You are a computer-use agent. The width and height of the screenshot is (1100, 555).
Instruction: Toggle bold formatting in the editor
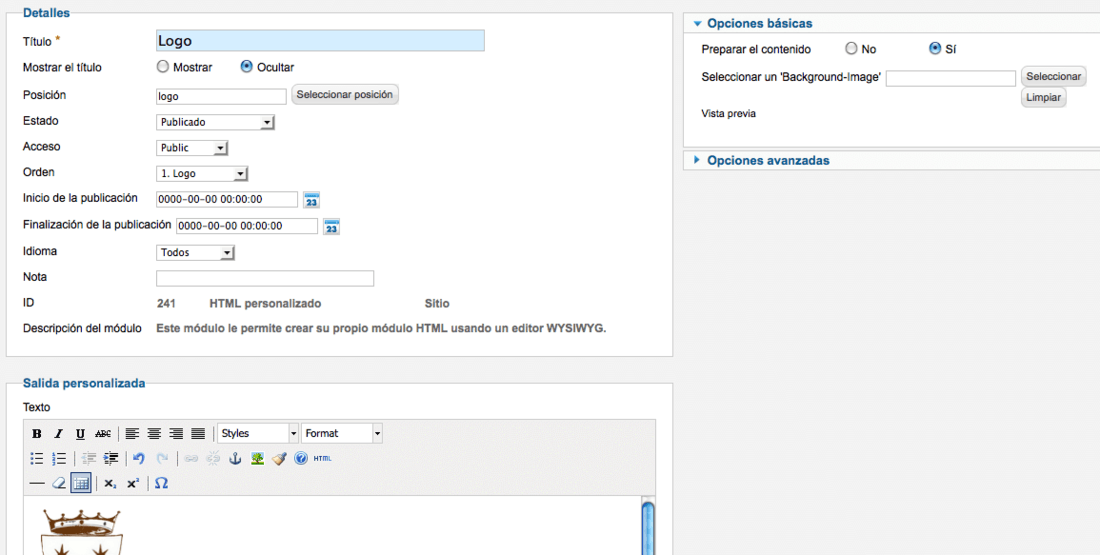tap(37, 434)
